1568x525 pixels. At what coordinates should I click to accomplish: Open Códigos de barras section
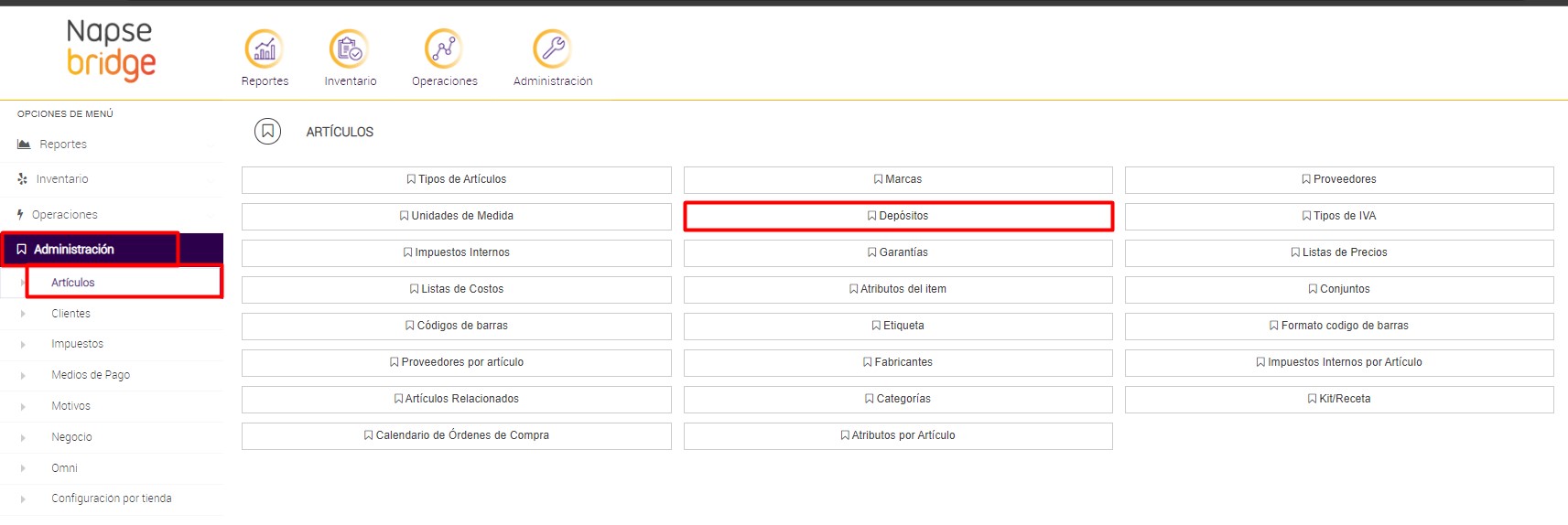(x=456, y=326)
